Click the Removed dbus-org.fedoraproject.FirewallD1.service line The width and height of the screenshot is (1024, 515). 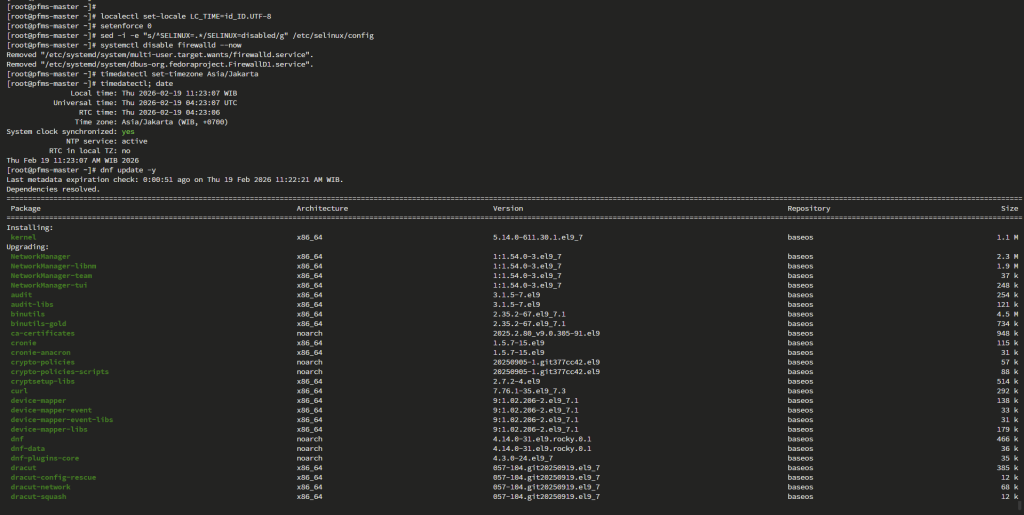[160, 65]
